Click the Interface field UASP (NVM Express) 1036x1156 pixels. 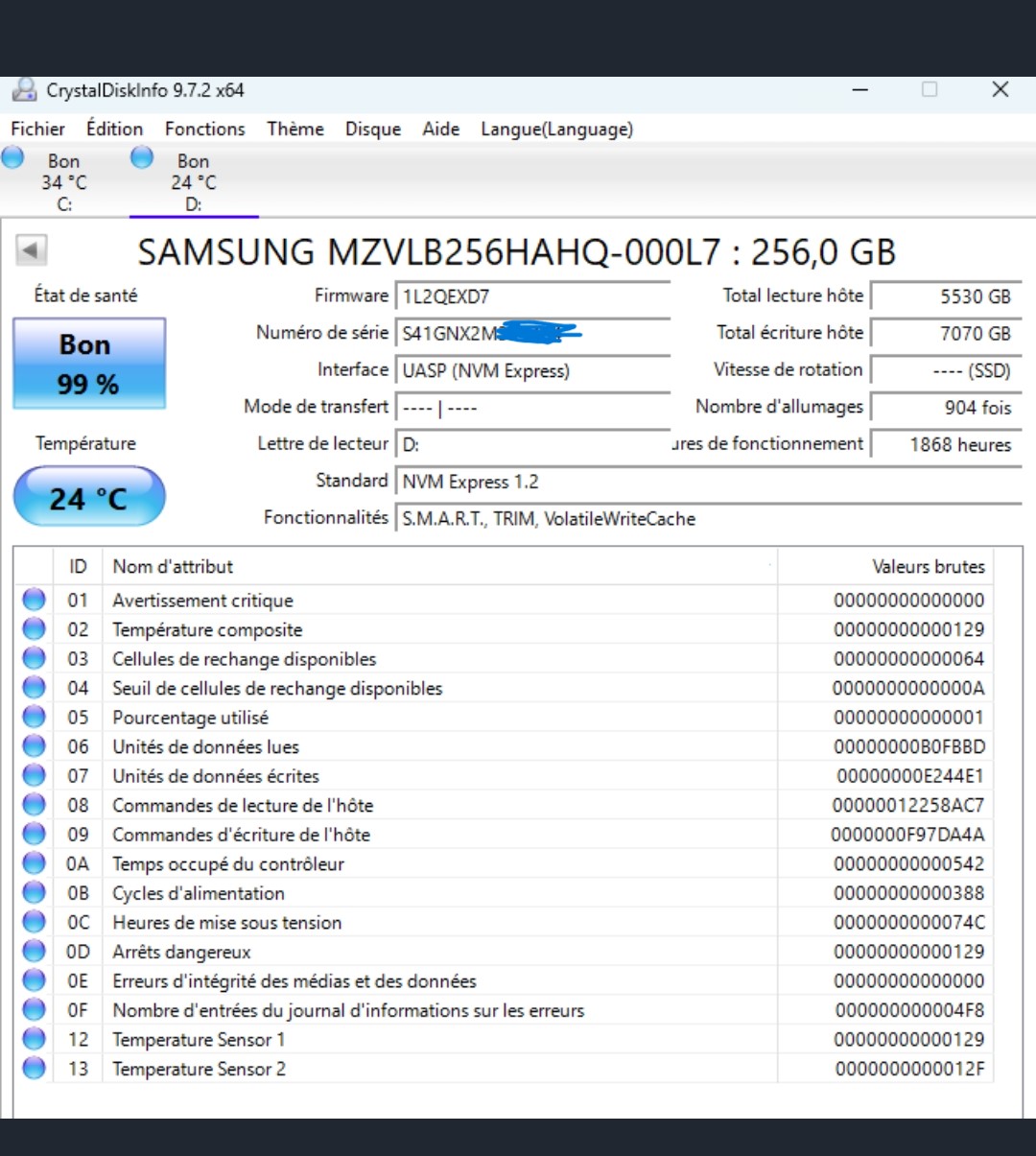point(533,370)
